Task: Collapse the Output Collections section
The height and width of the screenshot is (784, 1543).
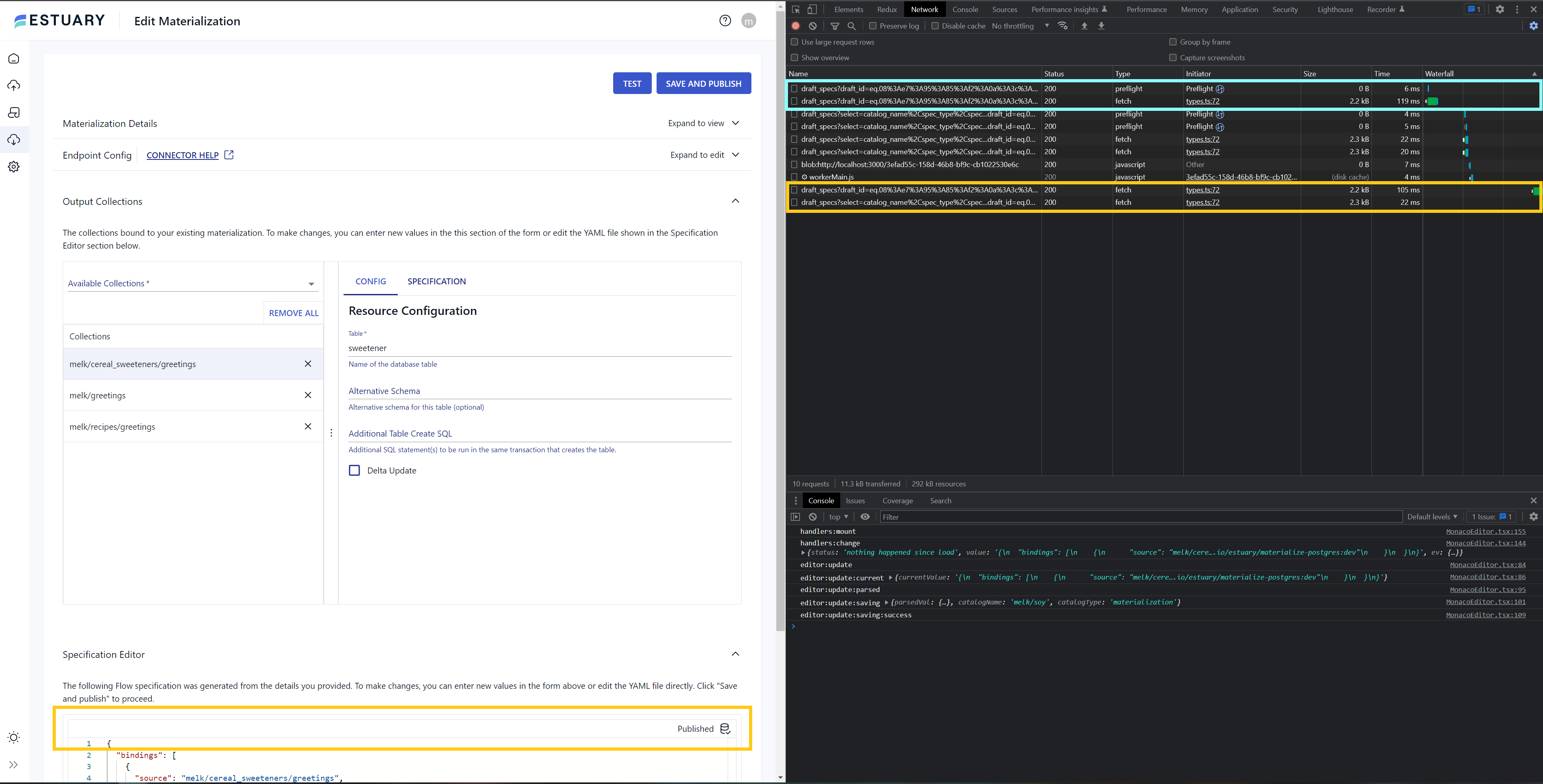Action: (x=736, y=201)
